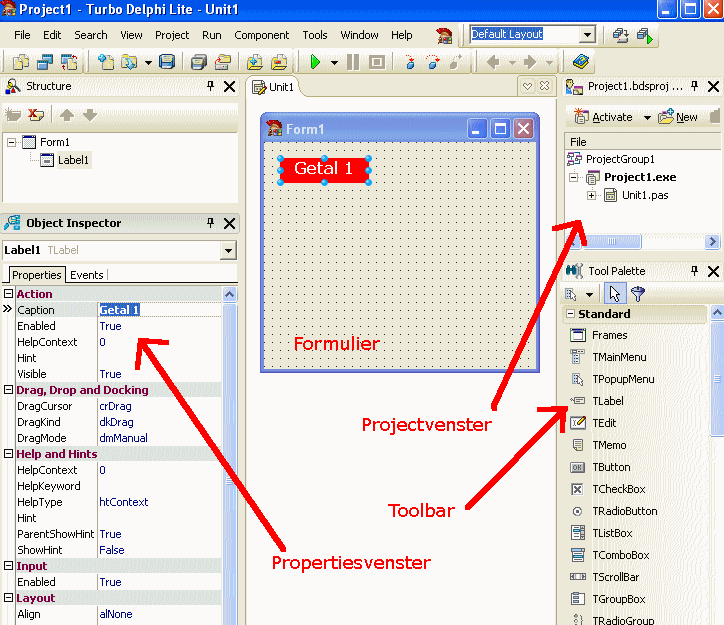Screen dimensions: 724x625
Task: Pin the Tool Palette panel
Action: [x=694, y=271]
